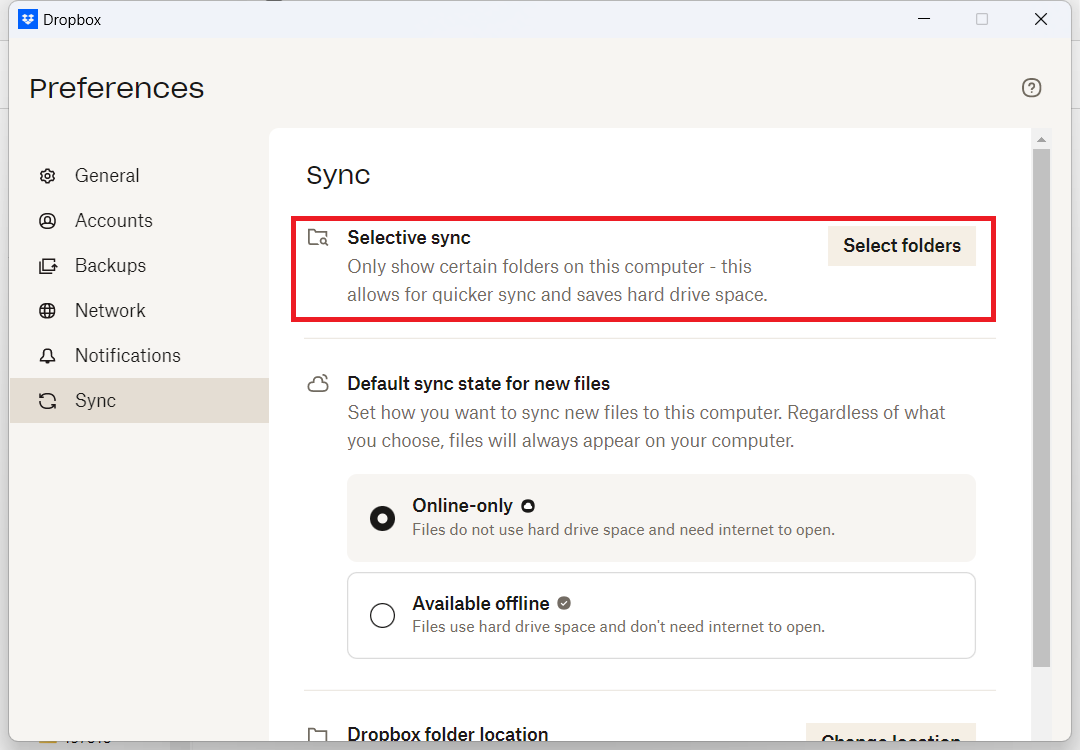Click the Selective sync folder icon
This screenshot has width=1080, height=750.
[x=318, y=238]
